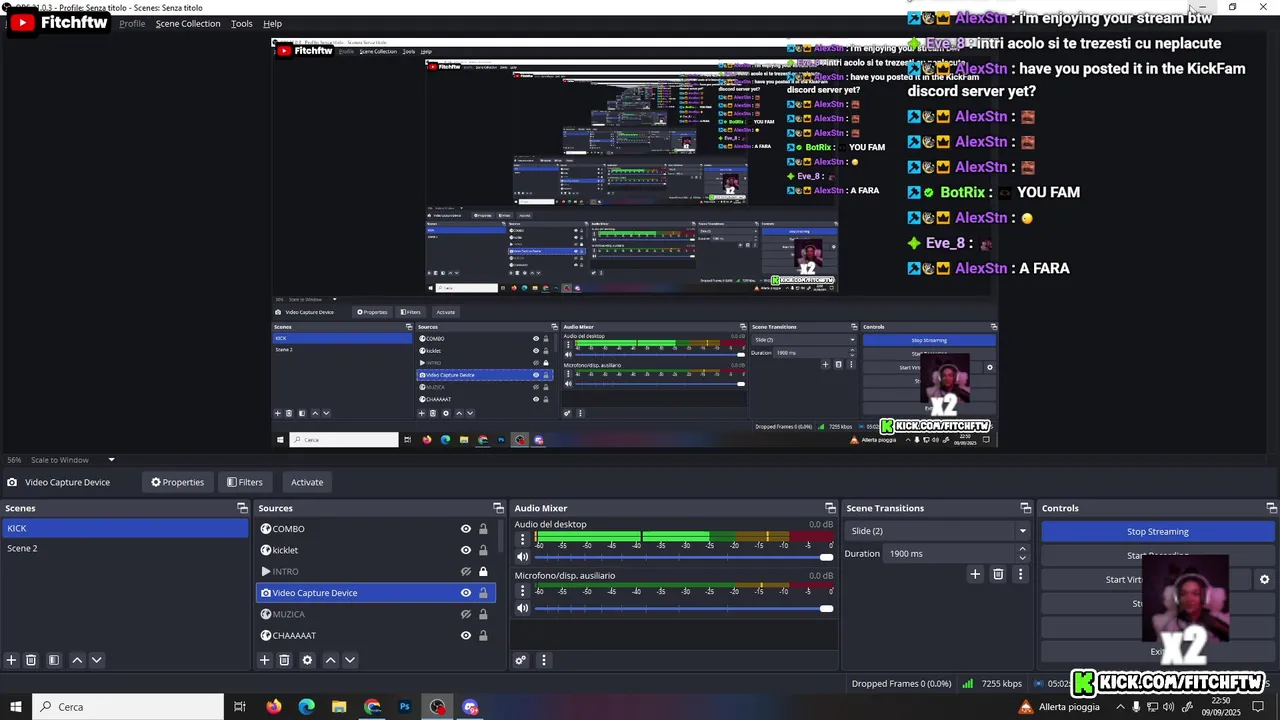The width and height of the screenshot is (1280, 720).
Task: Mute Audio del desktop speaker icon
Action: pyautogui.click(x=522, y=557)
